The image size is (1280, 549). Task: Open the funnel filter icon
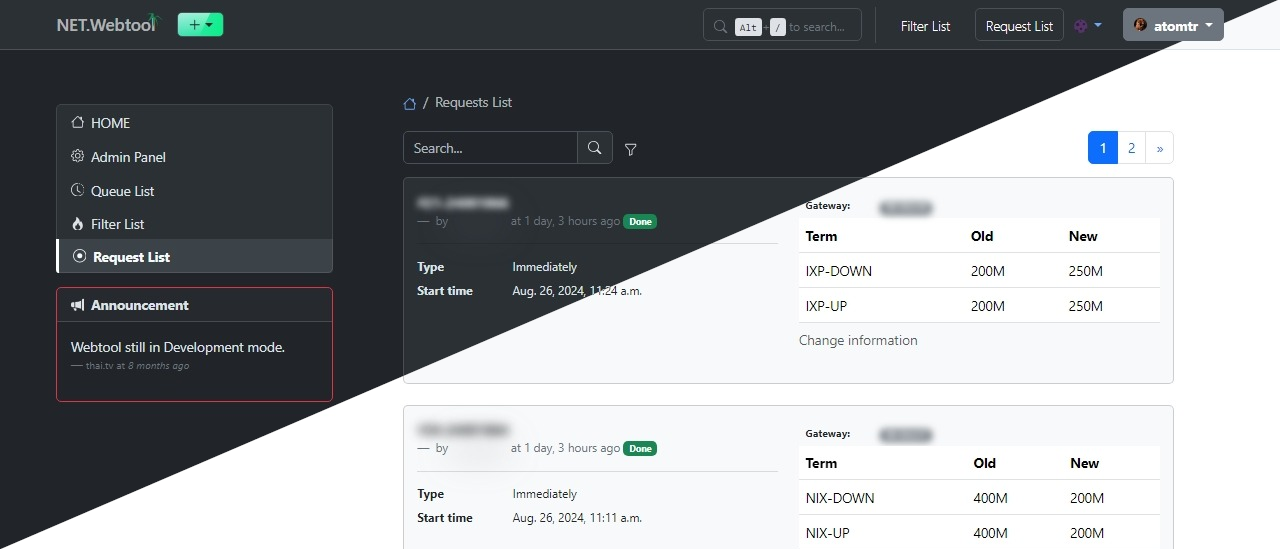coord(631,149)
